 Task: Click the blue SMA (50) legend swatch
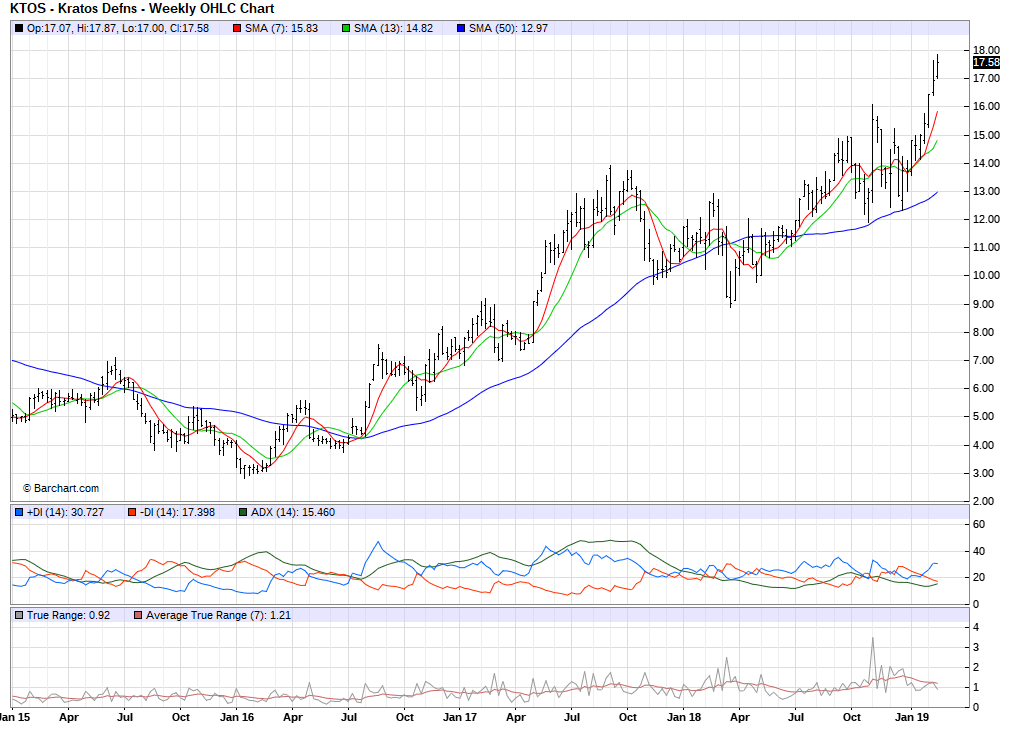coord(460,28)
